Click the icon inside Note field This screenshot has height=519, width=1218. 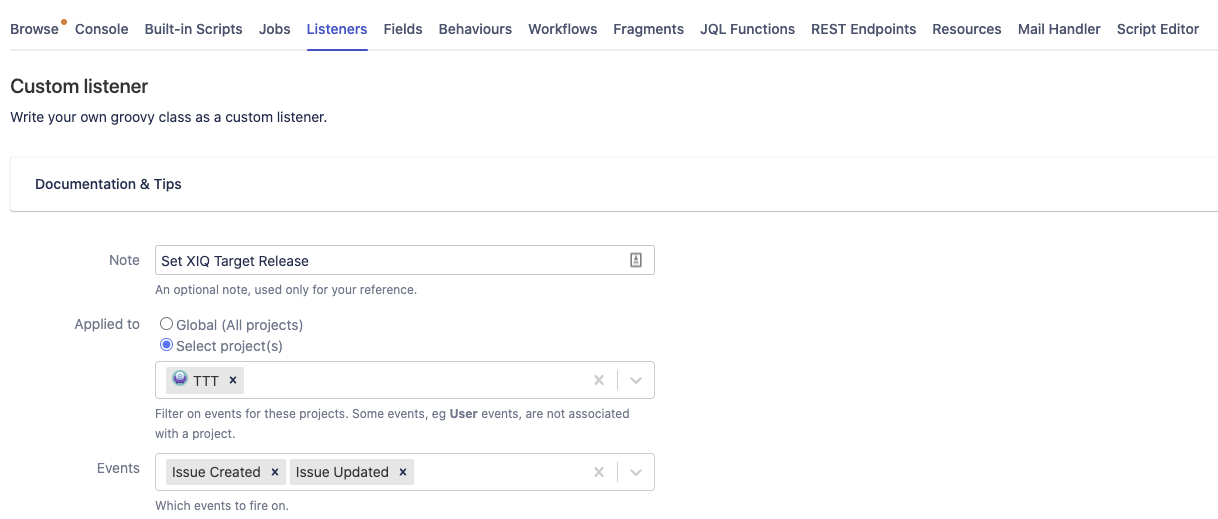[x=636, y=260]
